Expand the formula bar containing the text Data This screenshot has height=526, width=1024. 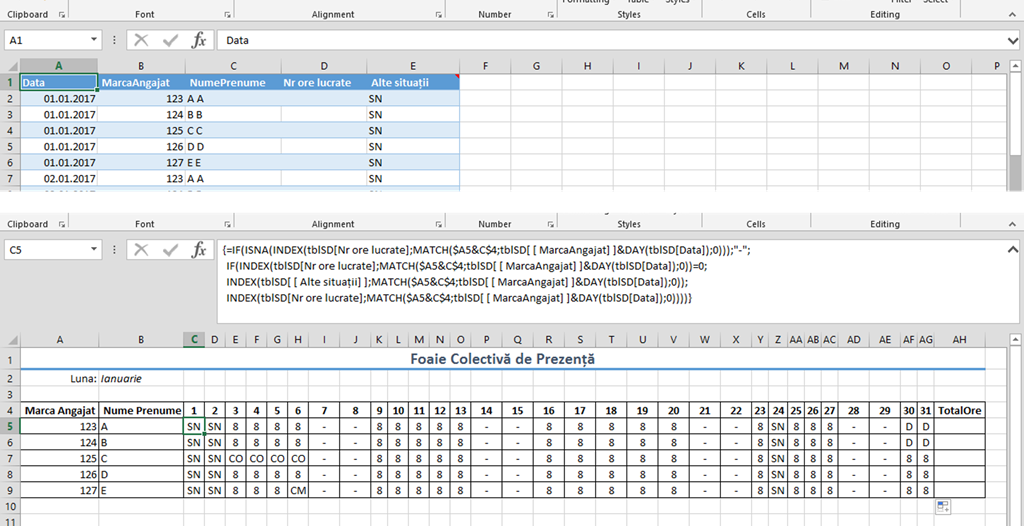point(1012,40)
